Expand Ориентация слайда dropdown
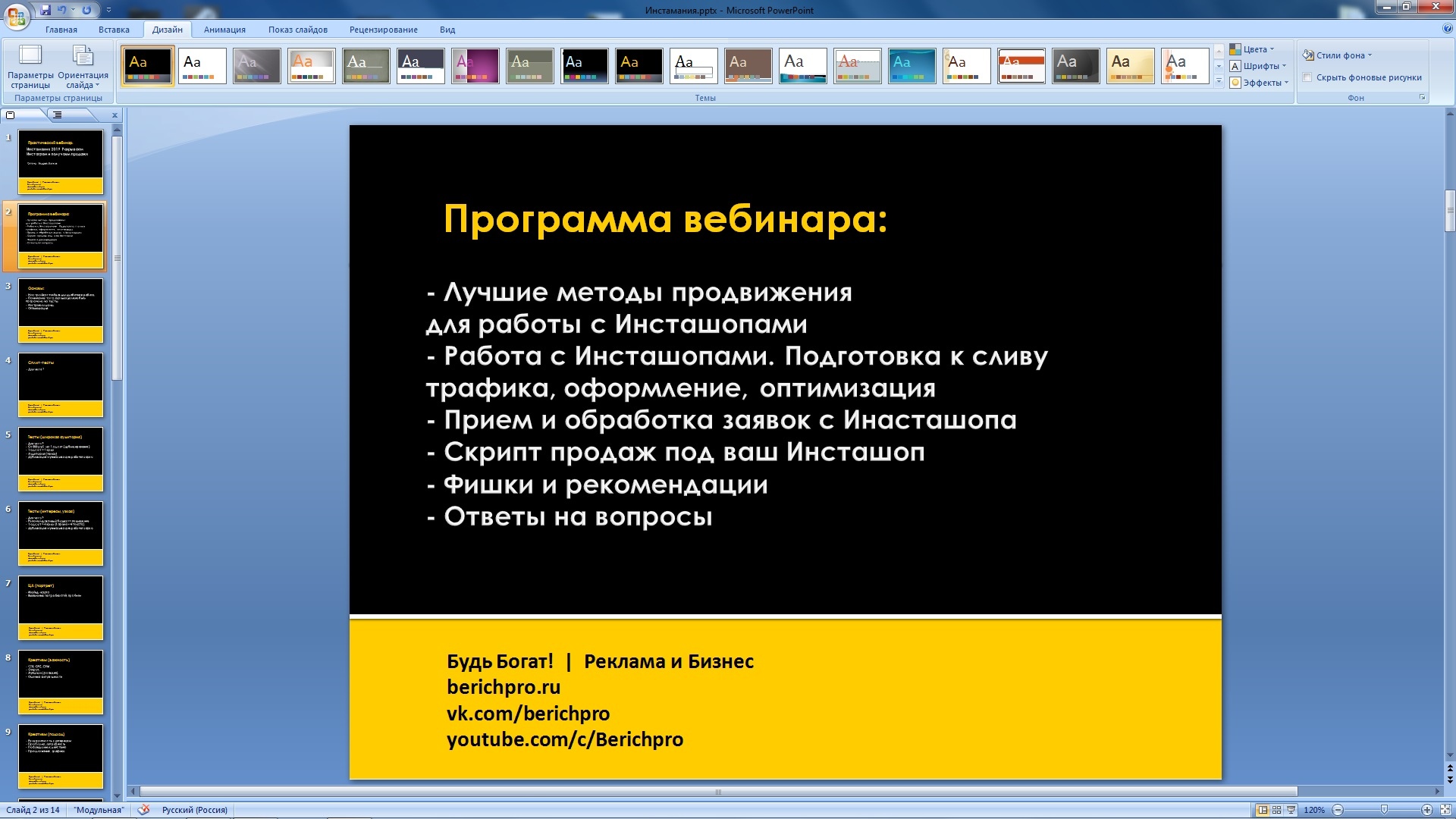Screen dimensions: 1456x819 point(83,67)
